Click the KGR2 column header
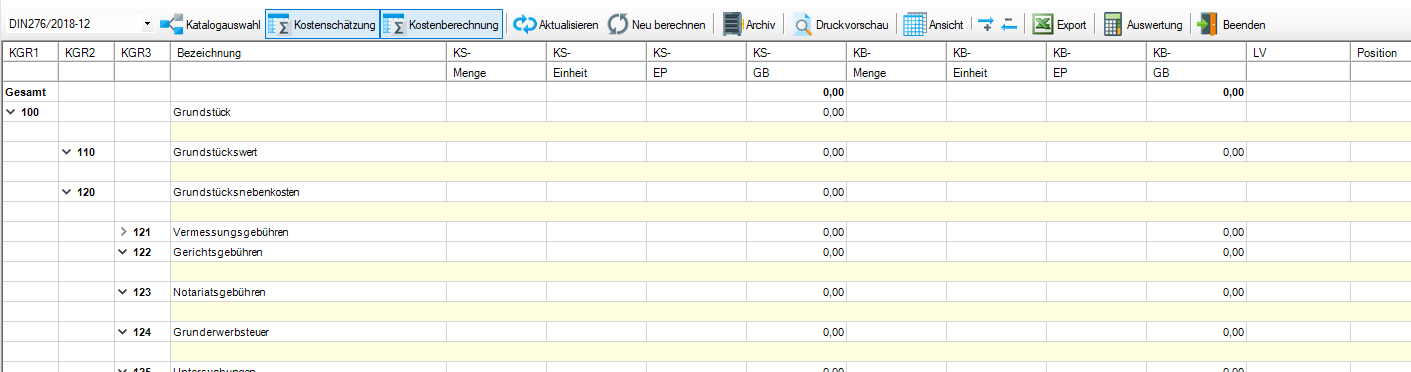Screen dimensions: 1411x372 coord(86,52)
